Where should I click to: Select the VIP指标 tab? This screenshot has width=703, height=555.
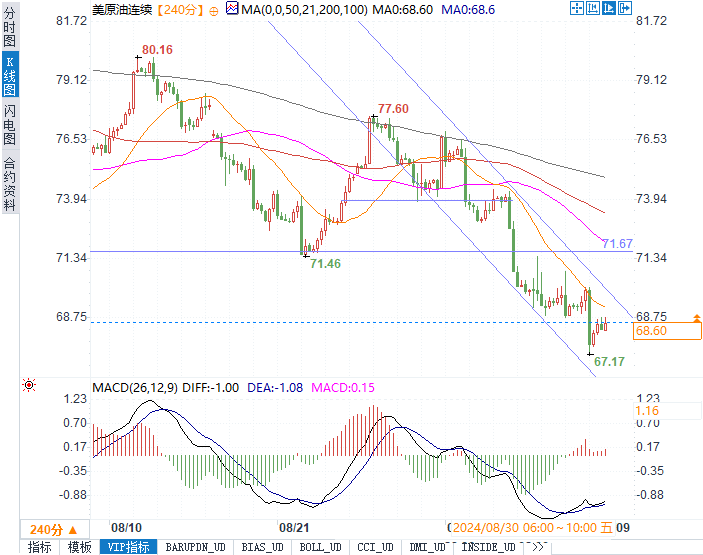129,547
